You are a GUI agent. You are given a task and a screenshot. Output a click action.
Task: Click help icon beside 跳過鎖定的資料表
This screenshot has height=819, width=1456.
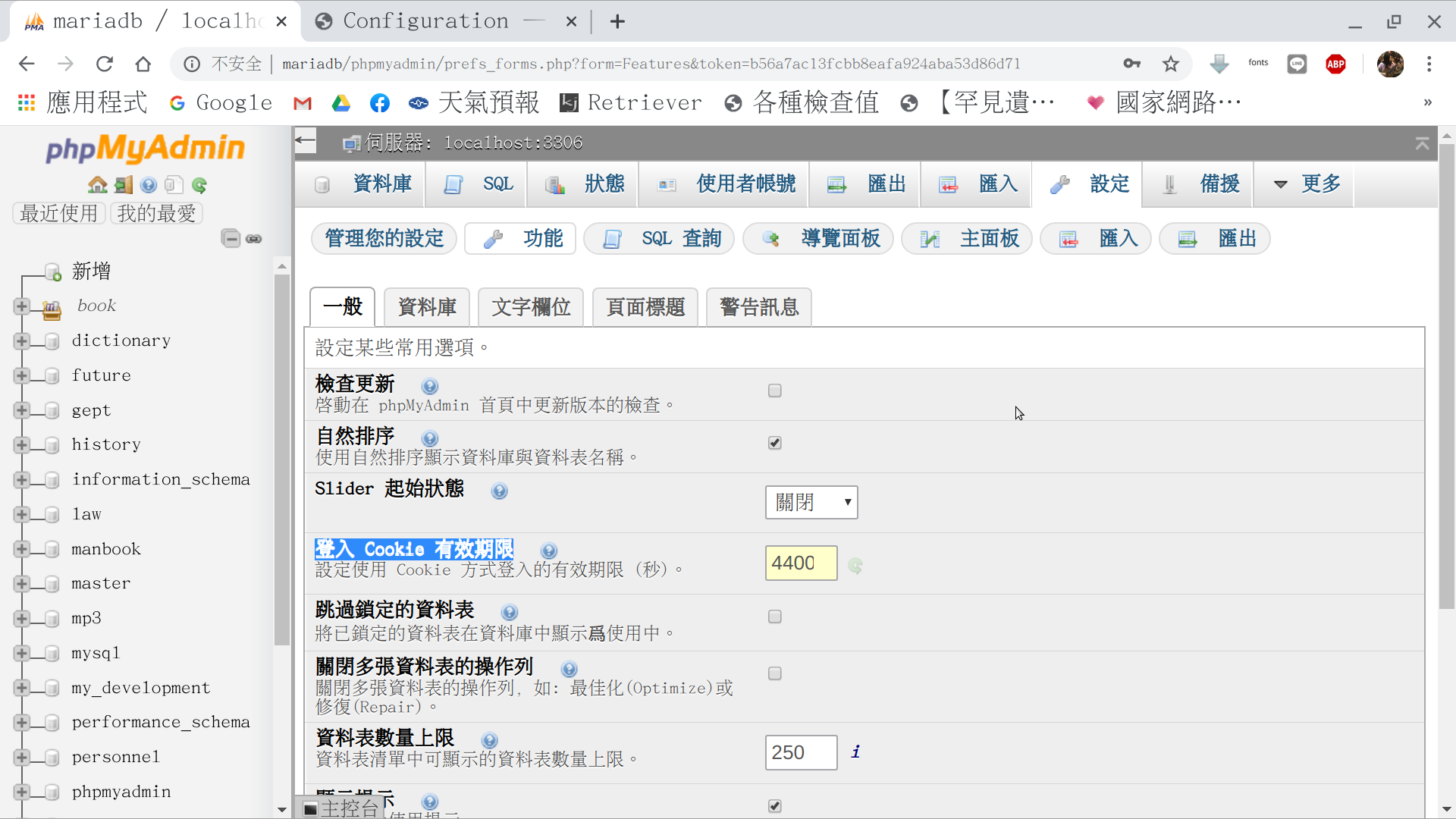coord(510,612)
